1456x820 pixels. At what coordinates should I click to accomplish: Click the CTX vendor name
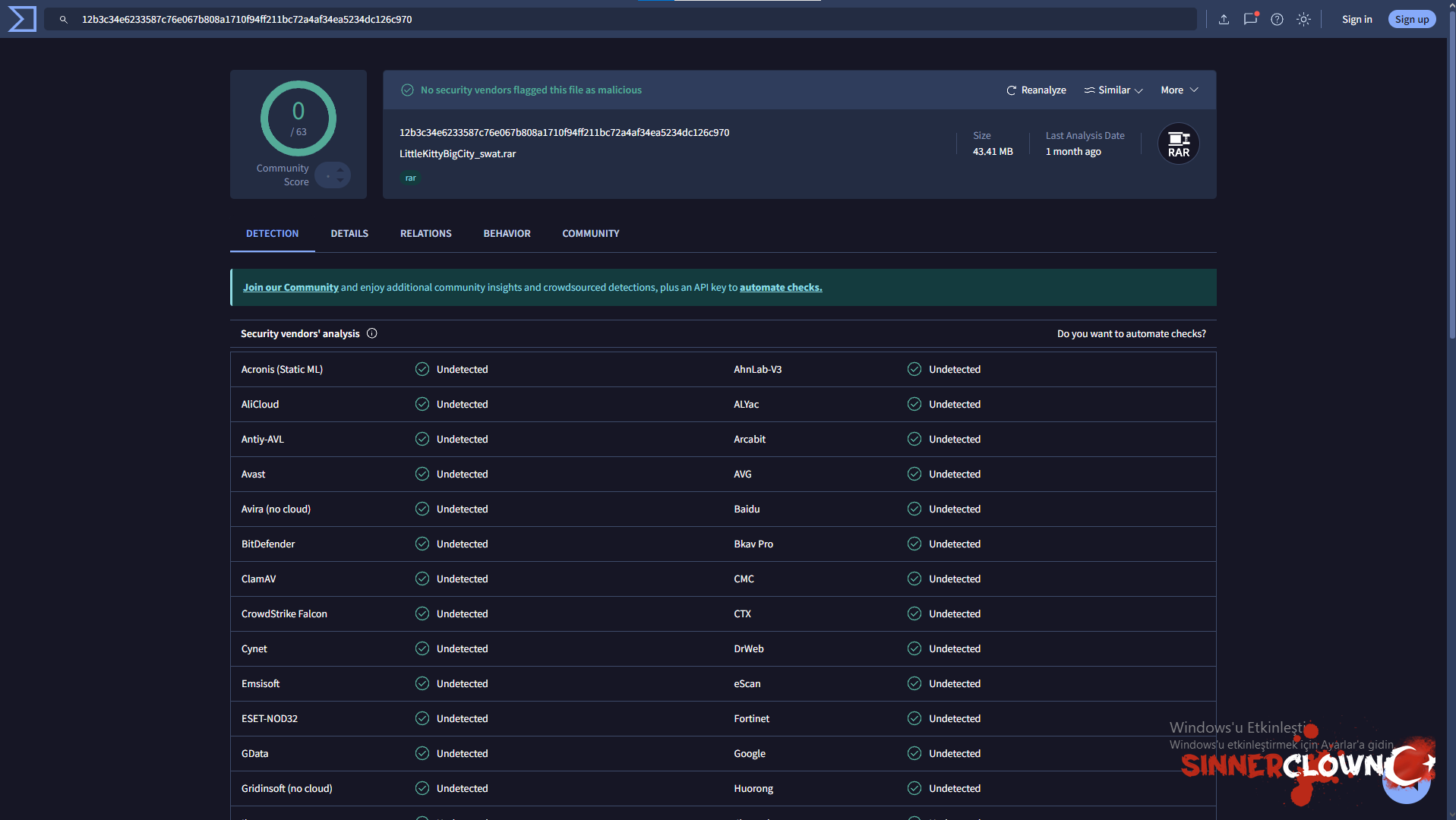click(x=742, y=614)
